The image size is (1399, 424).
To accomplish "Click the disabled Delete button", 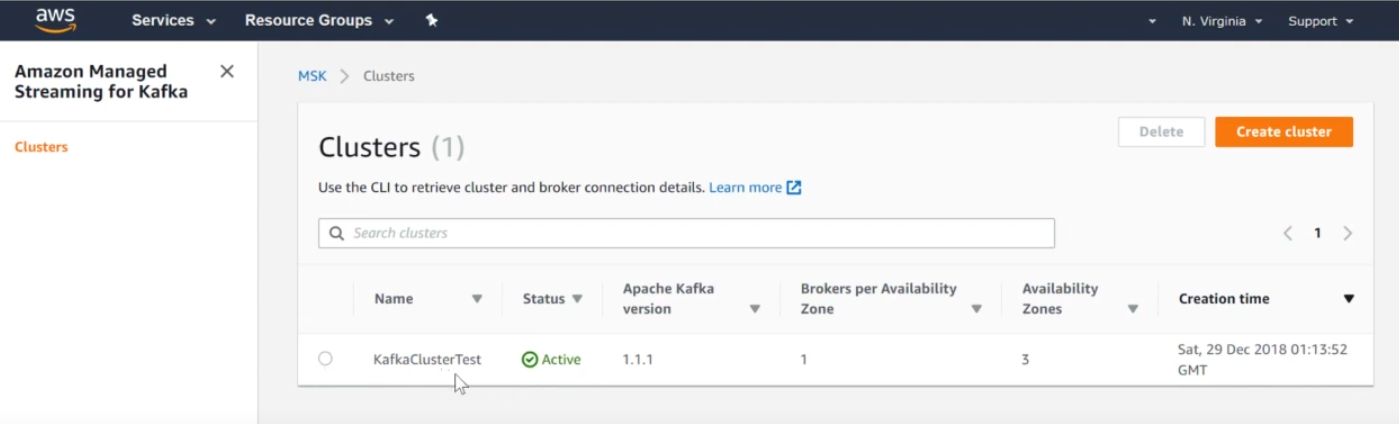I will (1161, 132).
